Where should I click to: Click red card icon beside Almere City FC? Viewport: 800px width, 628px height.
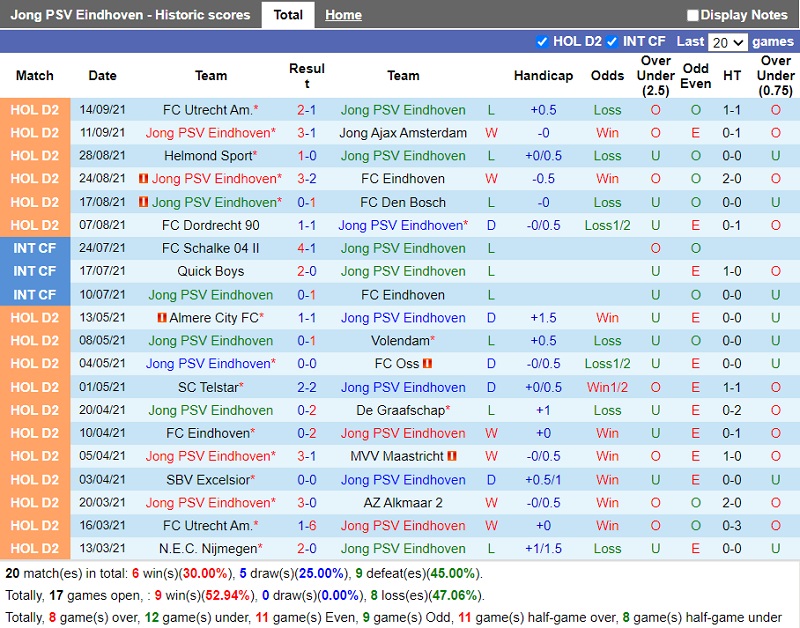tap(162, 318)
